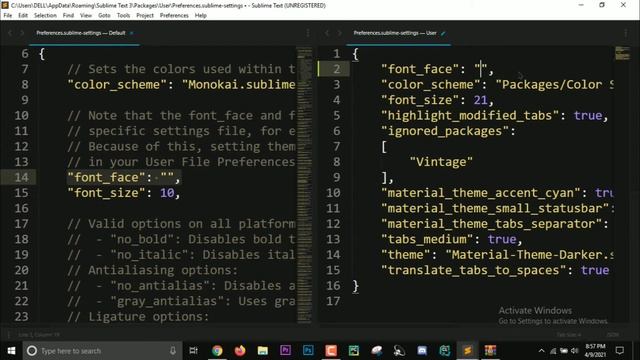The image size is (640, 360).
Task: Click the left pane minimap
Action: click(x=304, y=184)
